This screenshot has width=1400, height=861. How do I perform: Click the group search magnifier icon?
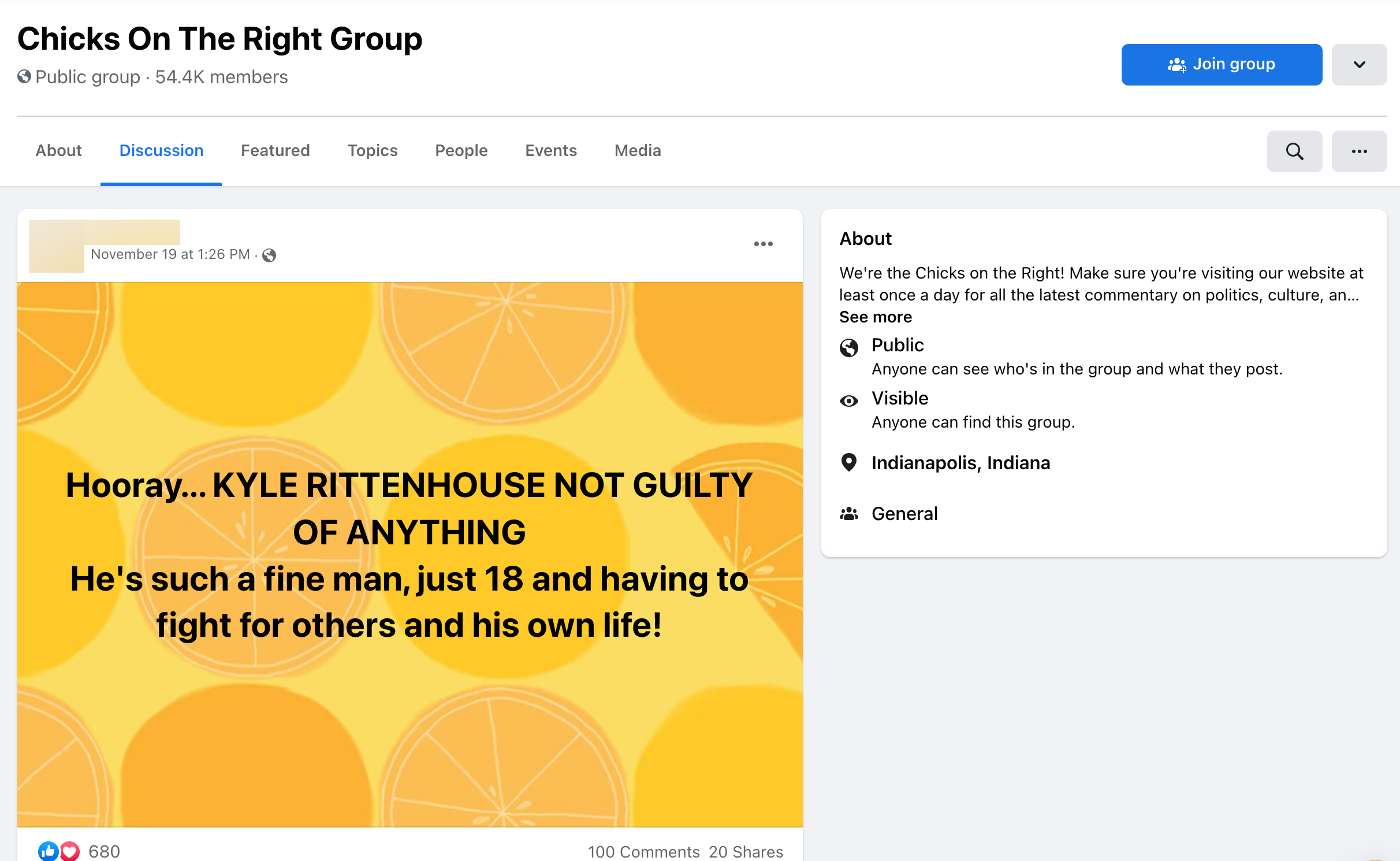[x=1294, y=151]
